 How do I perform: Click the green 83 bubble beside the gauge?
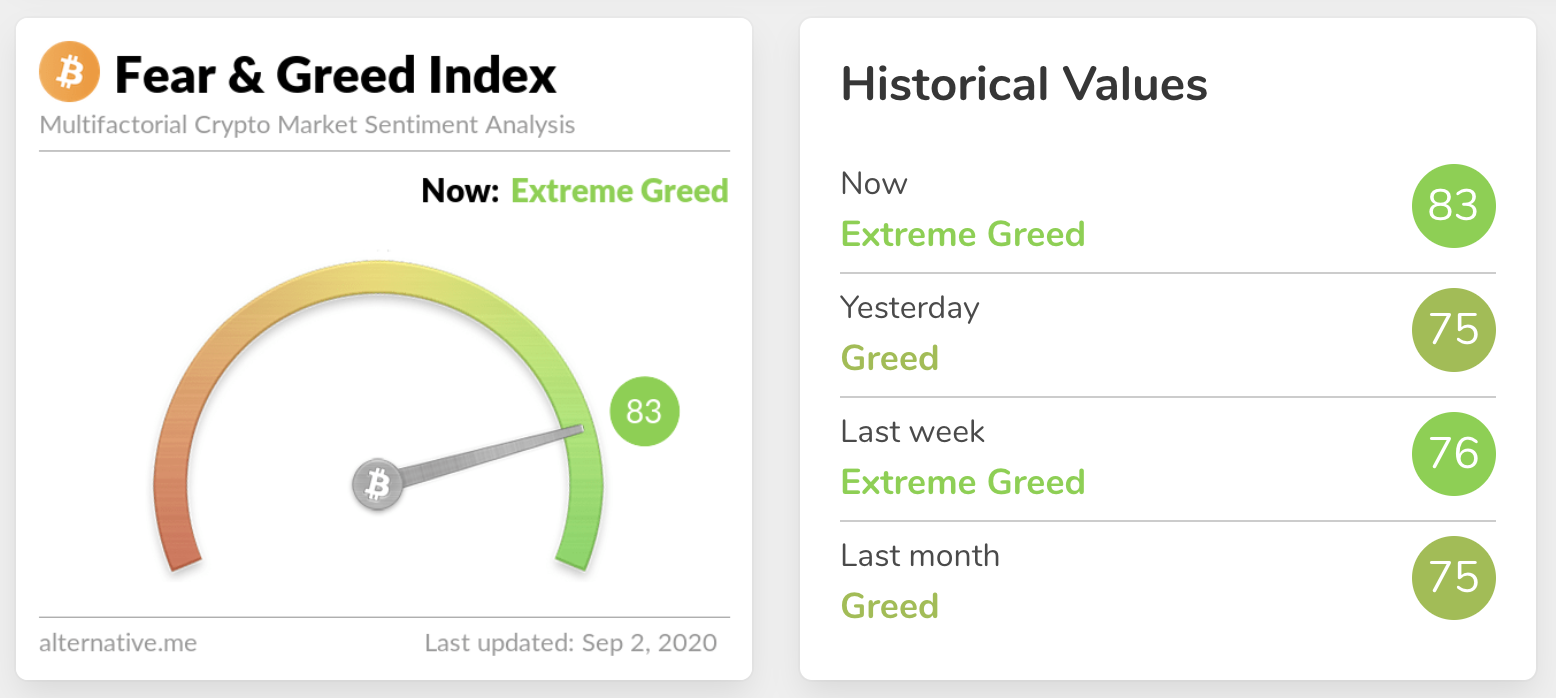point(644,411)
